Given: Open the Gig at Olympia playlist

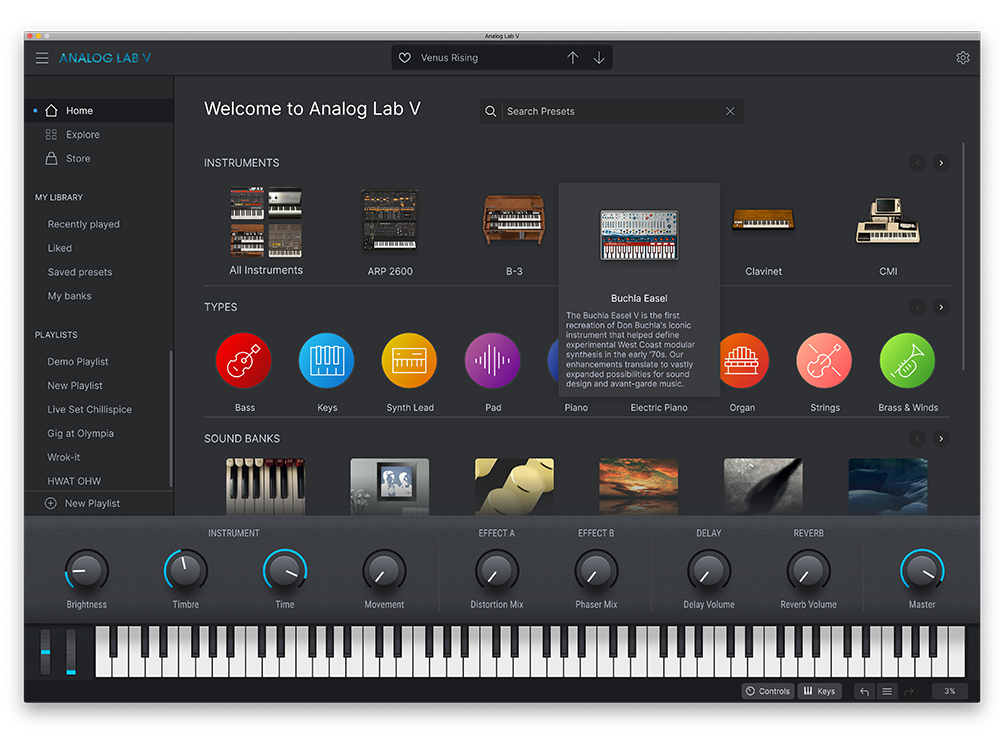Looking at the screenshot, I should [80, 433].
